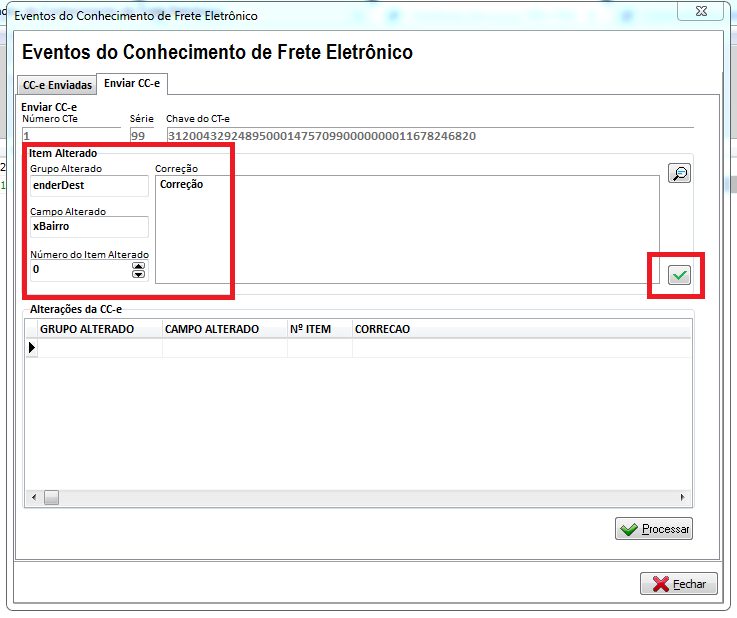Click the Fechar button
This screenshot has width=737, height=618.
coord(679,584)
